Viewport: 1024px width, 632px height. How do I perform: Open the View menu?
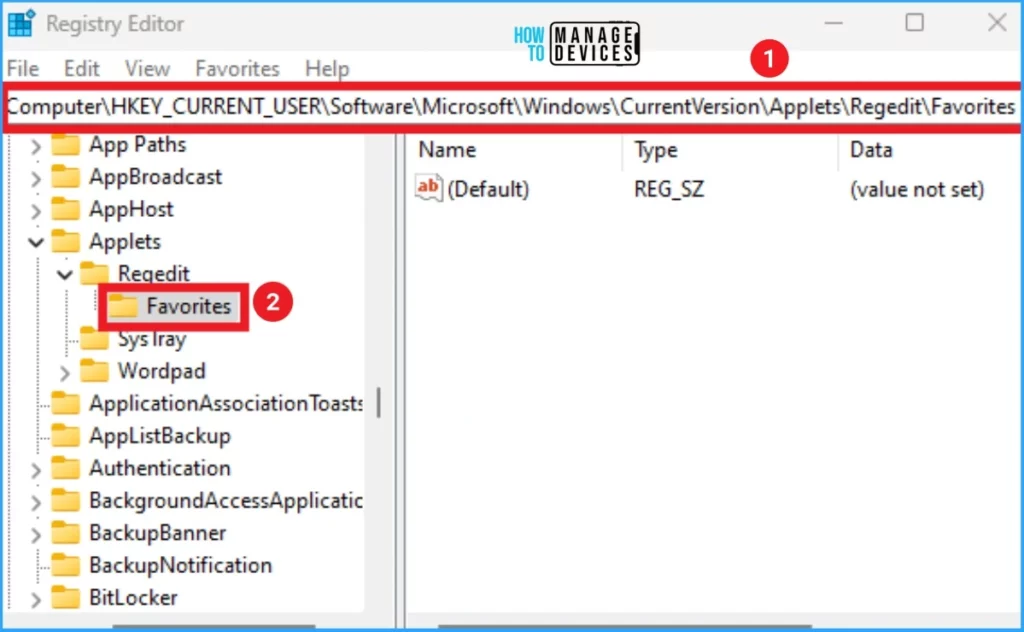[148, 69]
